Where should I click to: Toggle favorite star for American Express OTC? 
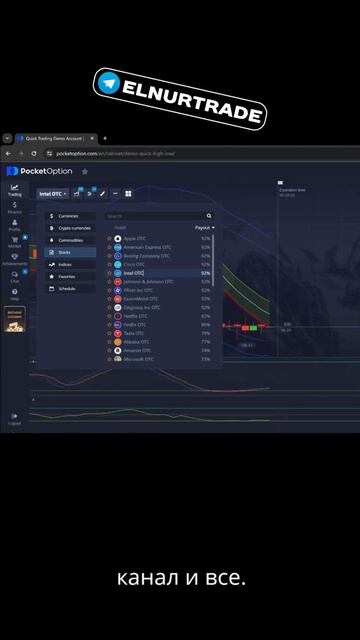109,247
